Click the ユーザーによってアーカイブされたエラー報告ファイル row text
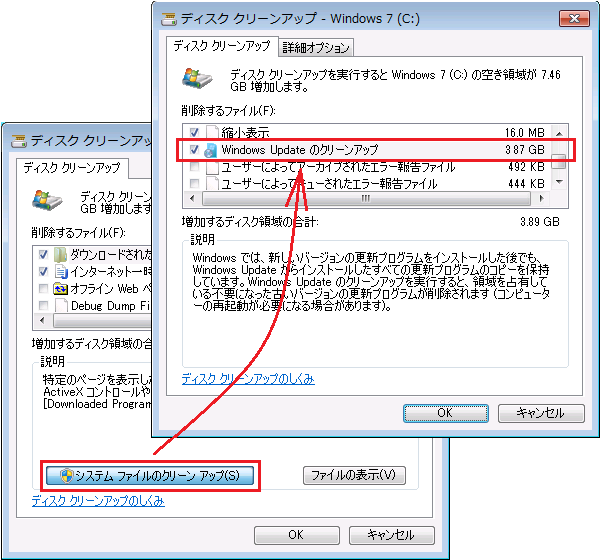The width and height of the screenshot is (600, 560). pos(338,167)
